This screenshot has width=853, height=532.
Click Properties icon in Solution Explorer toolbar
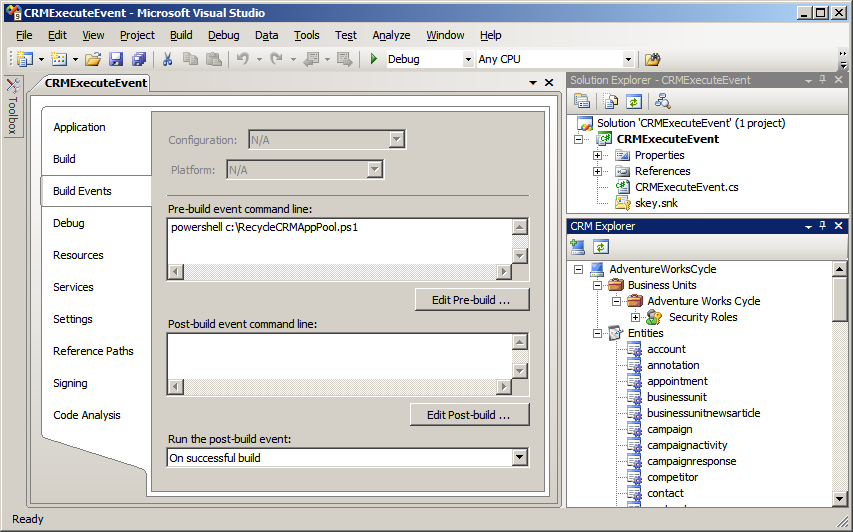pyautogui.click(x=582, y=101)
